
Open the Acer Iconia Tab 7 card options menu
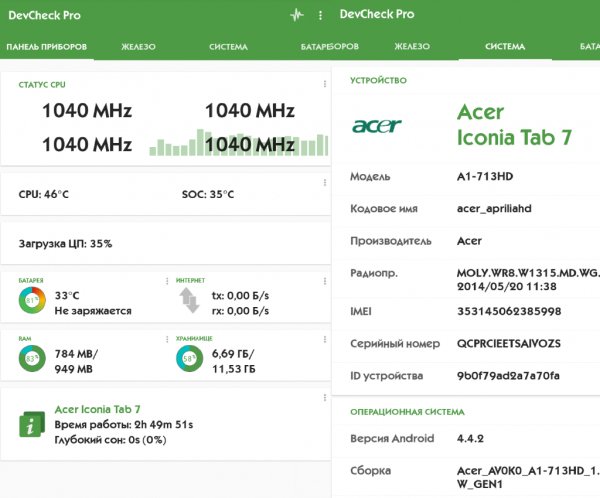coord(325,398)
